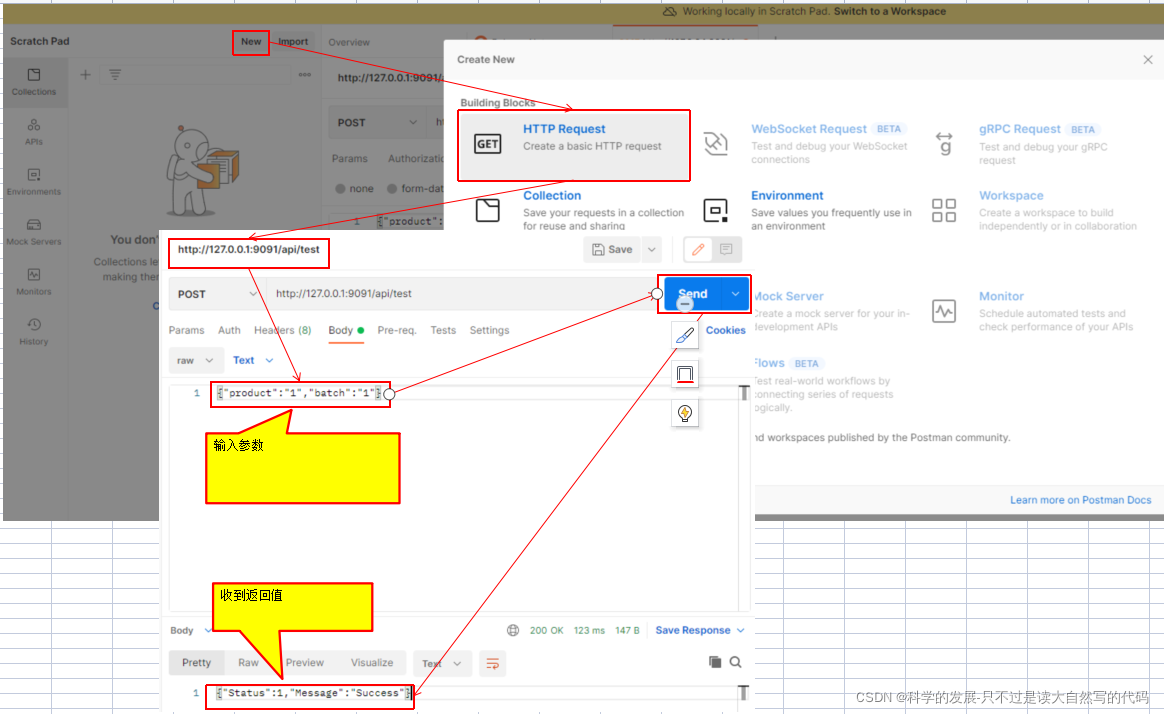
Task: Choose Collection building block
Action: point(552,195)
